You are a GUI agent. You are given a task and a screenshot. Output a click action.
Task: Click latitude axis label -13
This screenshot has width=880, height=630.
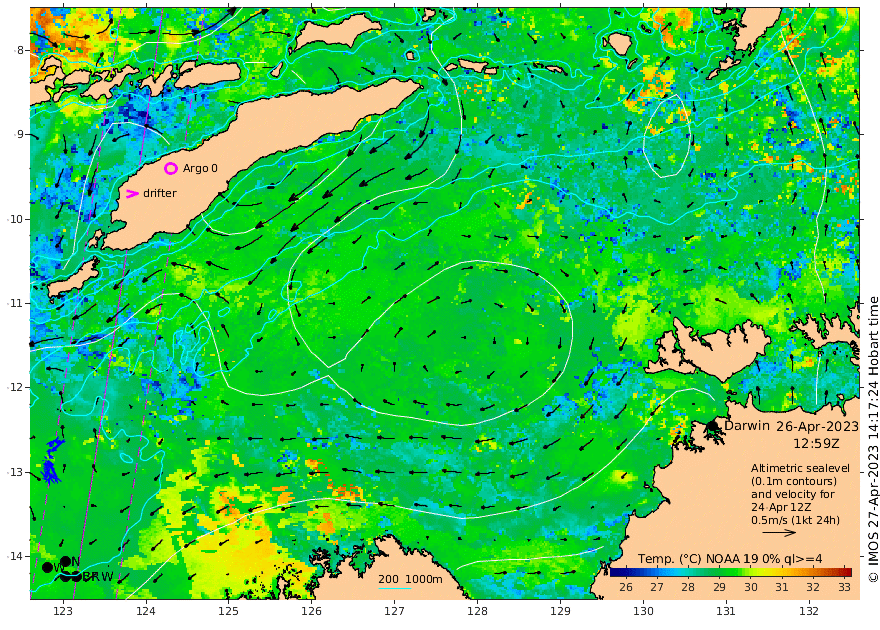click(x=16, y=472)
